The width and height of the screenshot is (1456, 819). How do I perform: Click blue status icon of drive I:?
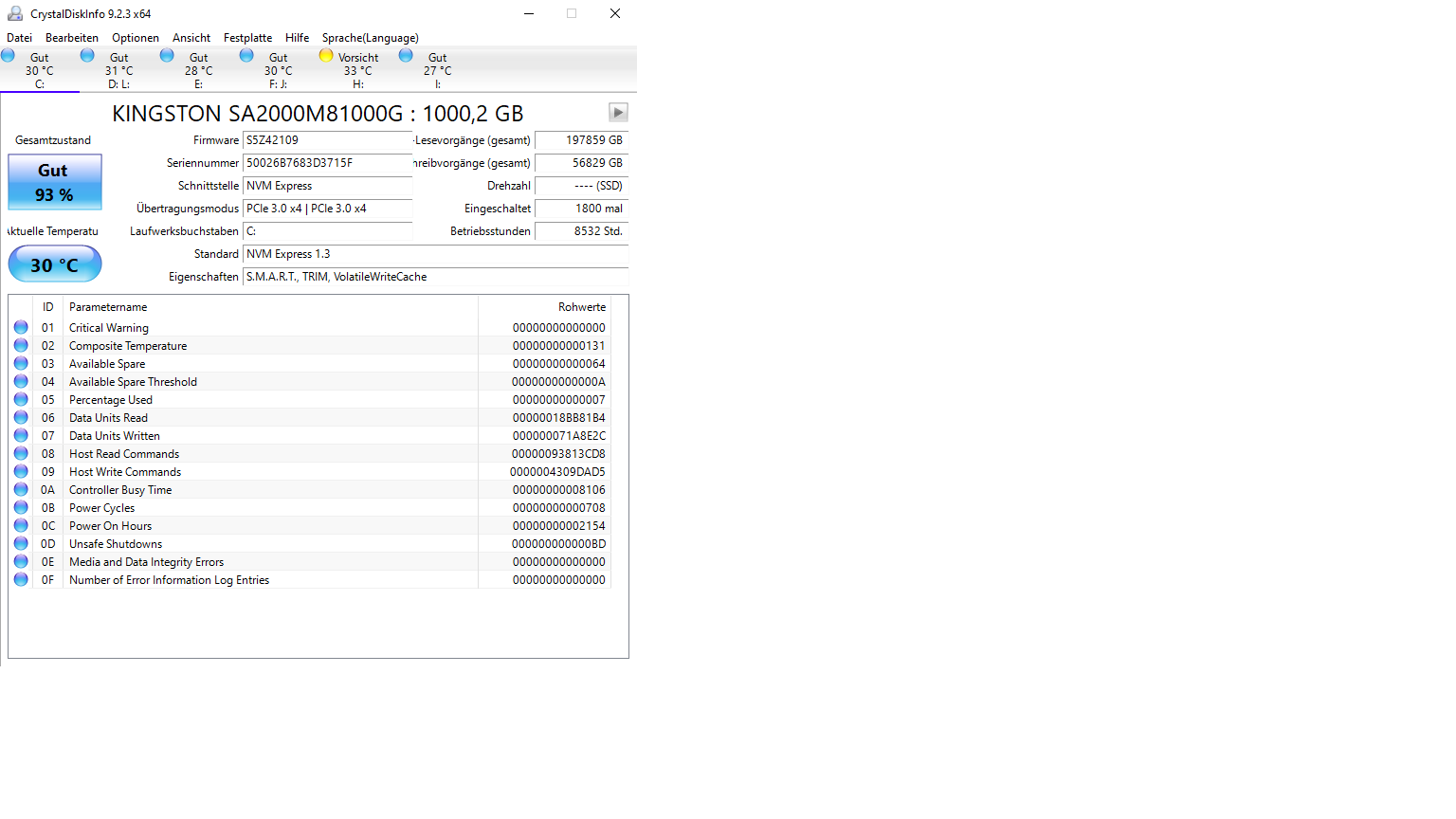click(406, 55)
